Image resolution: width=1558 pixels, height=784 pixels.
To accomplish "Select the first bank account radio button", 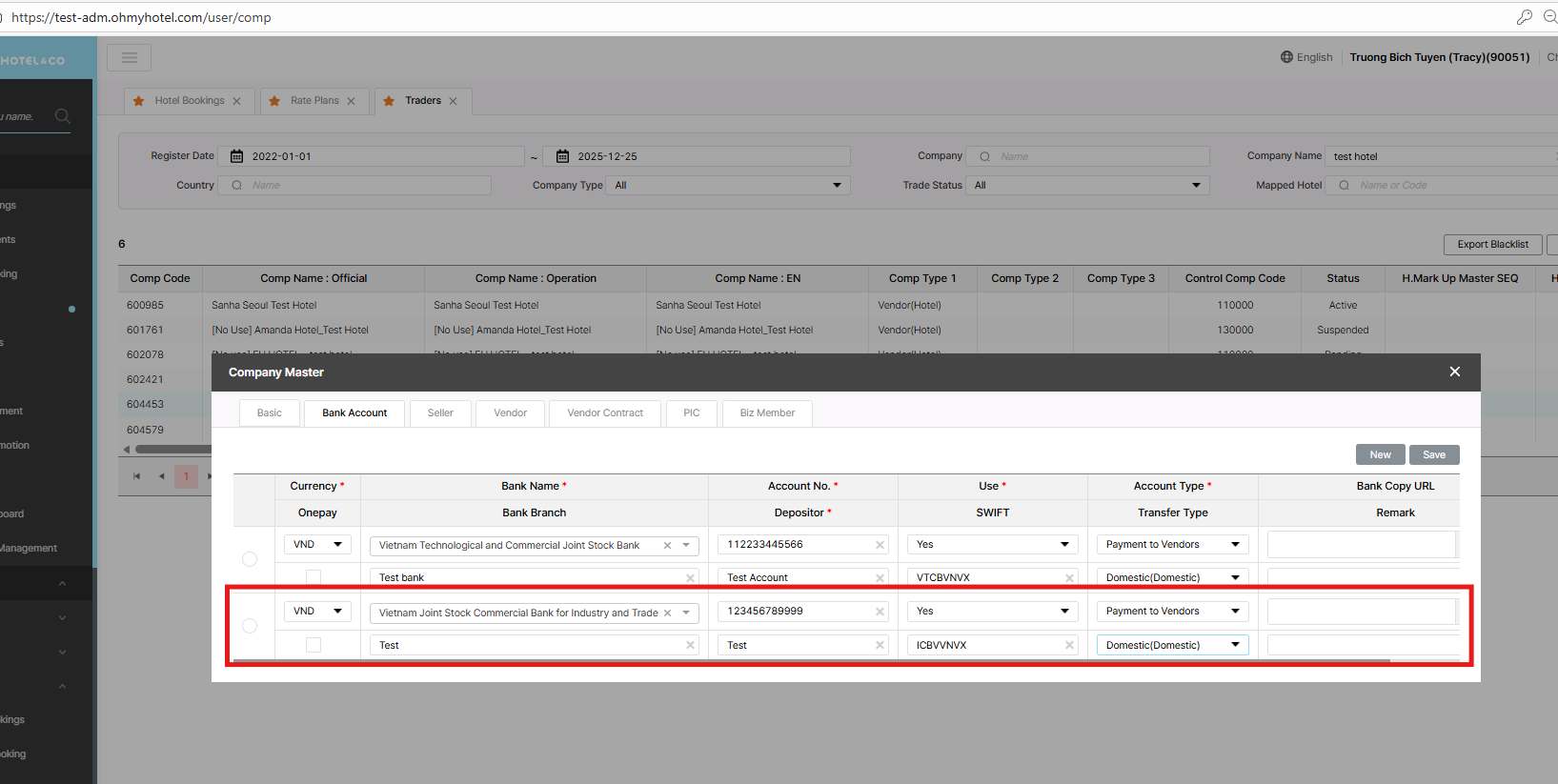I will (x=250, y=559).
